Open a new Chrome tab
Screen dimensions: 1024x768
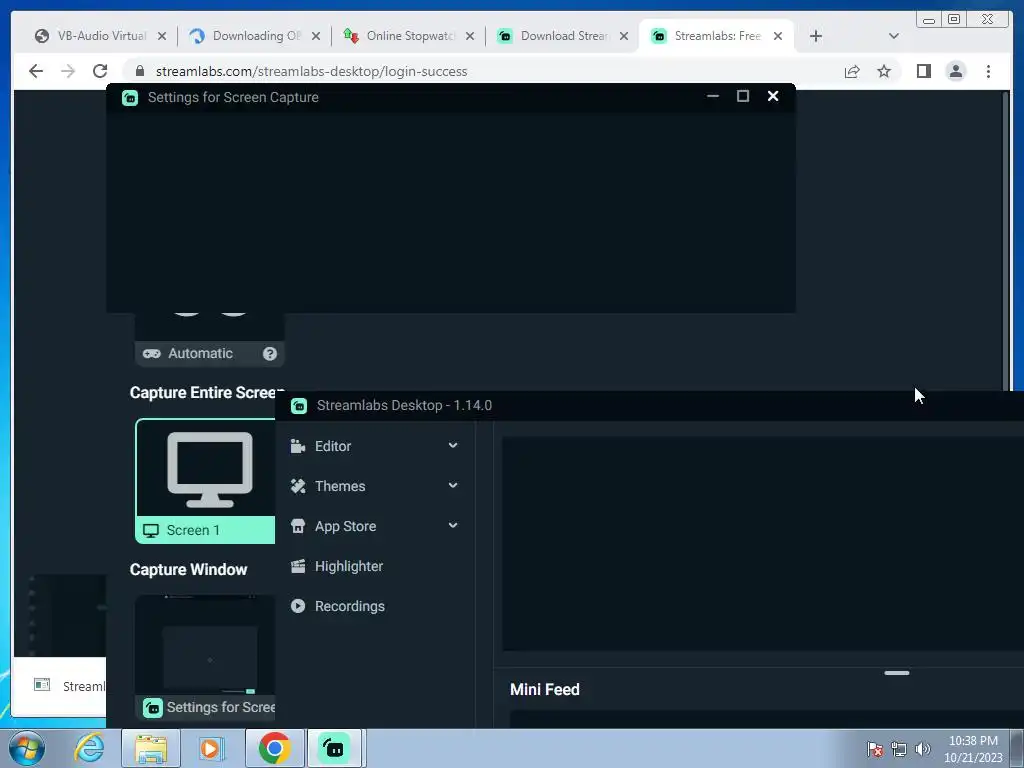coord(816,36)
